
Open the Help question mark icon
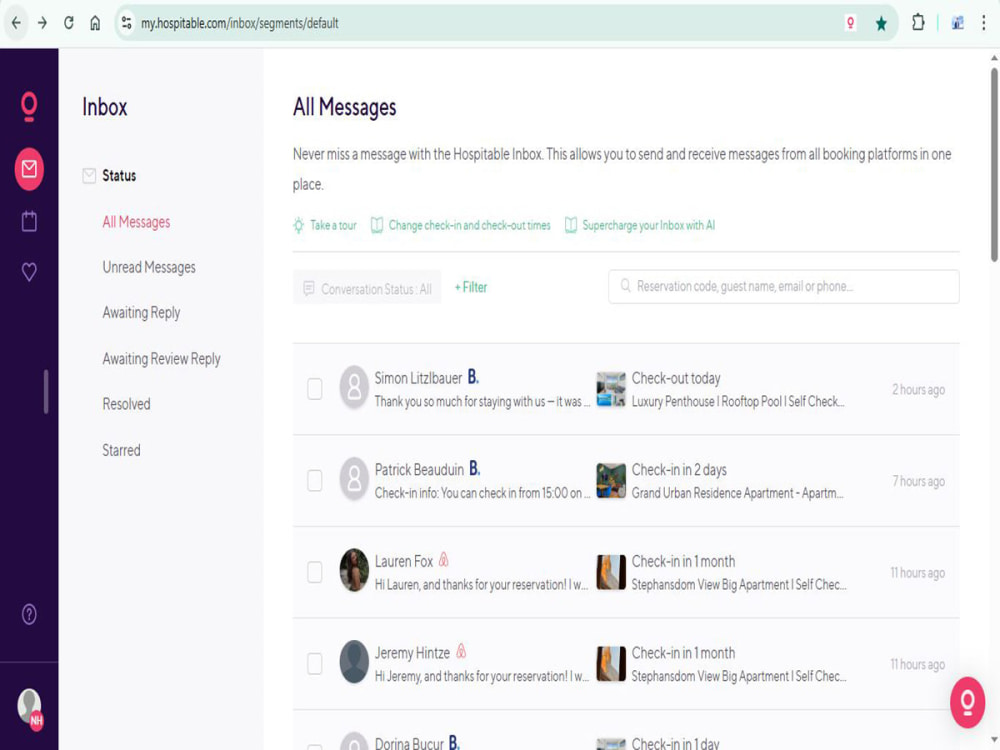[x=29, y=614]
